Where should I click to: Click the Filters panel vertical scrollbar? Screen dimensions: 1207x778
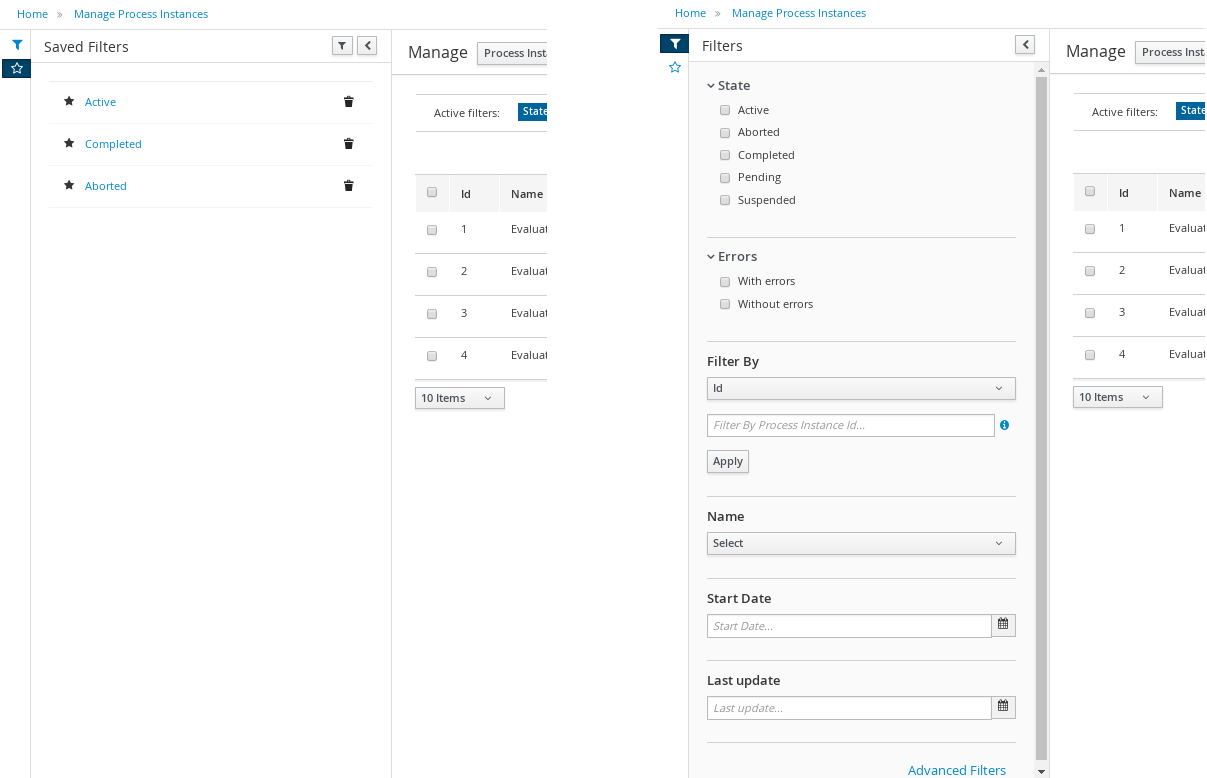[x=1041, y=400]
